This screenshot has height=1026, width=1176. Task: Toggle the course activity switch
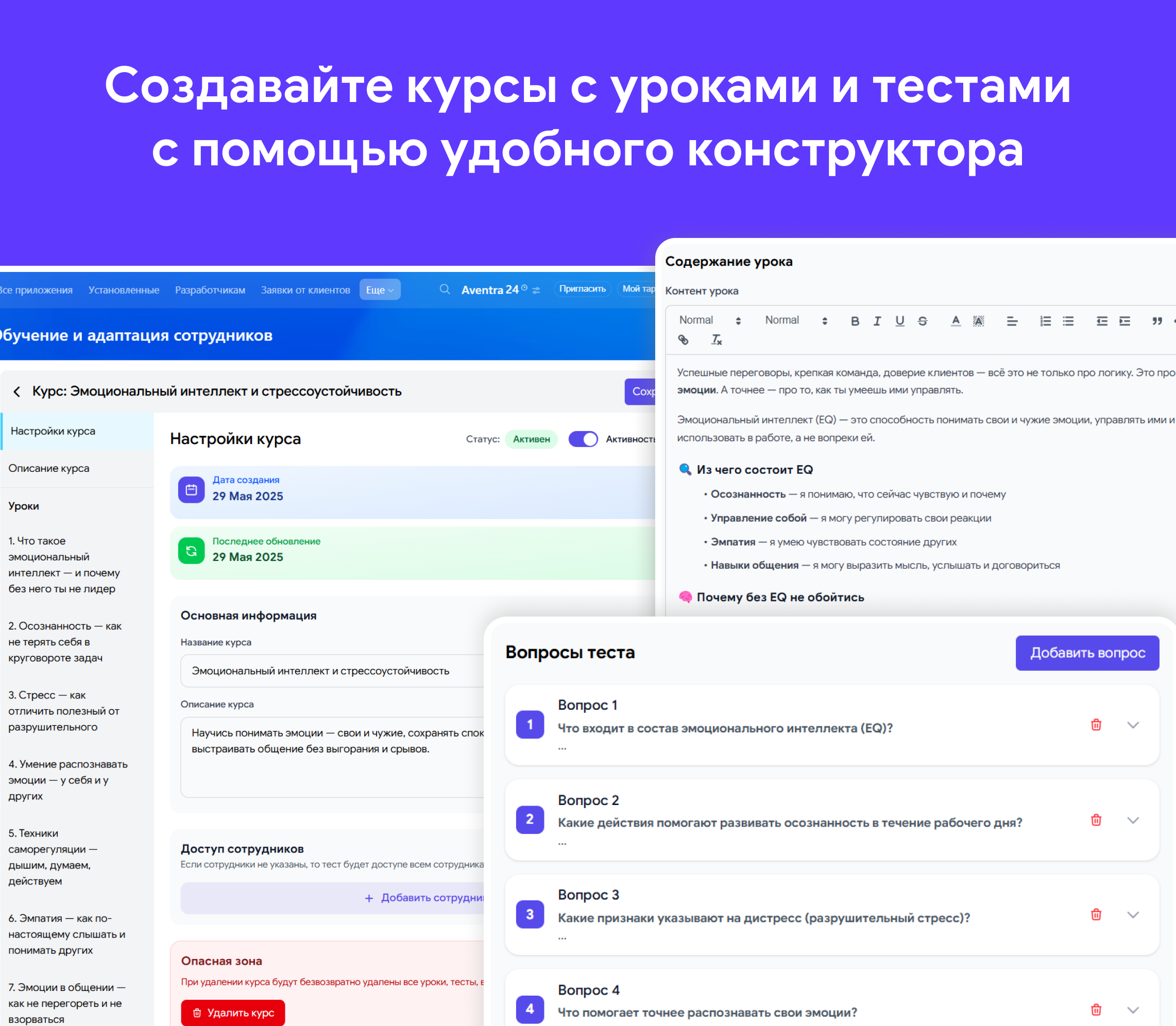tap(583, 439)
